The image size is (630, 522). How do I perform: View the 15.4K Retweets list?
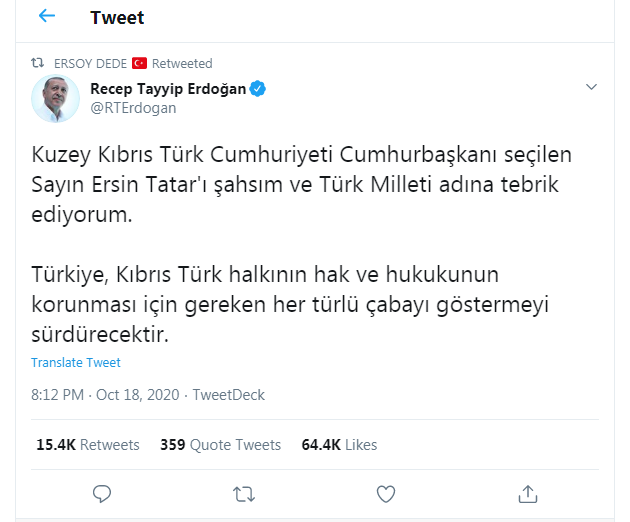pos(88,445)
